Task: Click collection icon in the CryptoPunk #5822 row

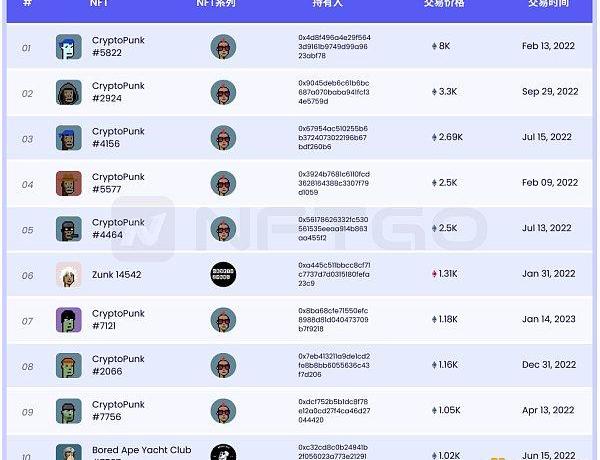Action: coord(223,47)
